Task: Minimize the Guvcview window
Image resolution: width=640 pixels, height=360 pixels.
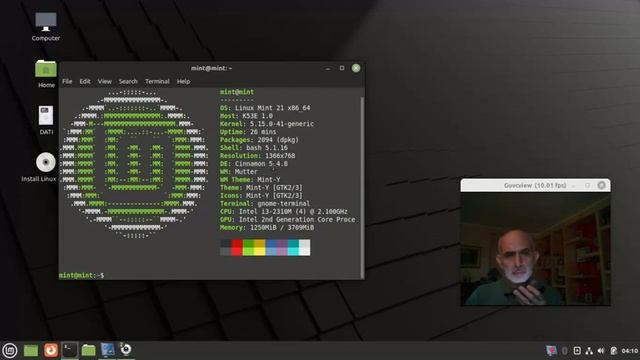Action: click(x=574, y=185)
